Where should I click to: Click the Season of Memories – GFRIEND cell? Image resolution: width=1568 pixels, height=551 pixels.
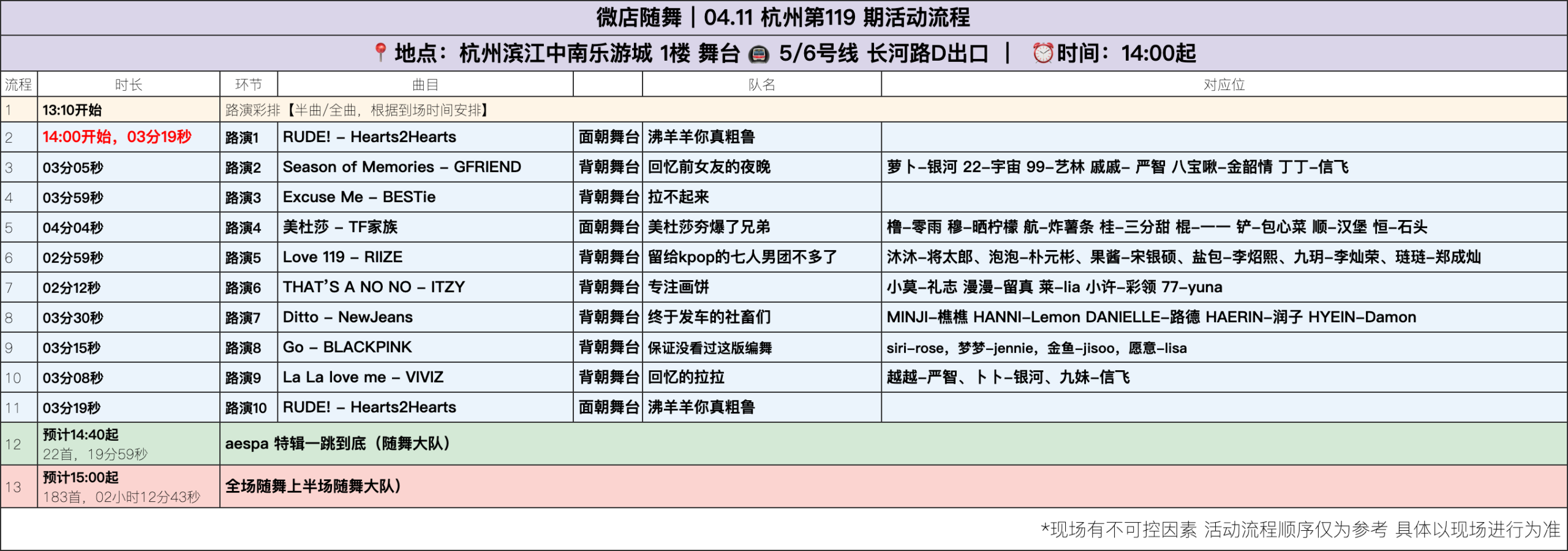[402, 167]
